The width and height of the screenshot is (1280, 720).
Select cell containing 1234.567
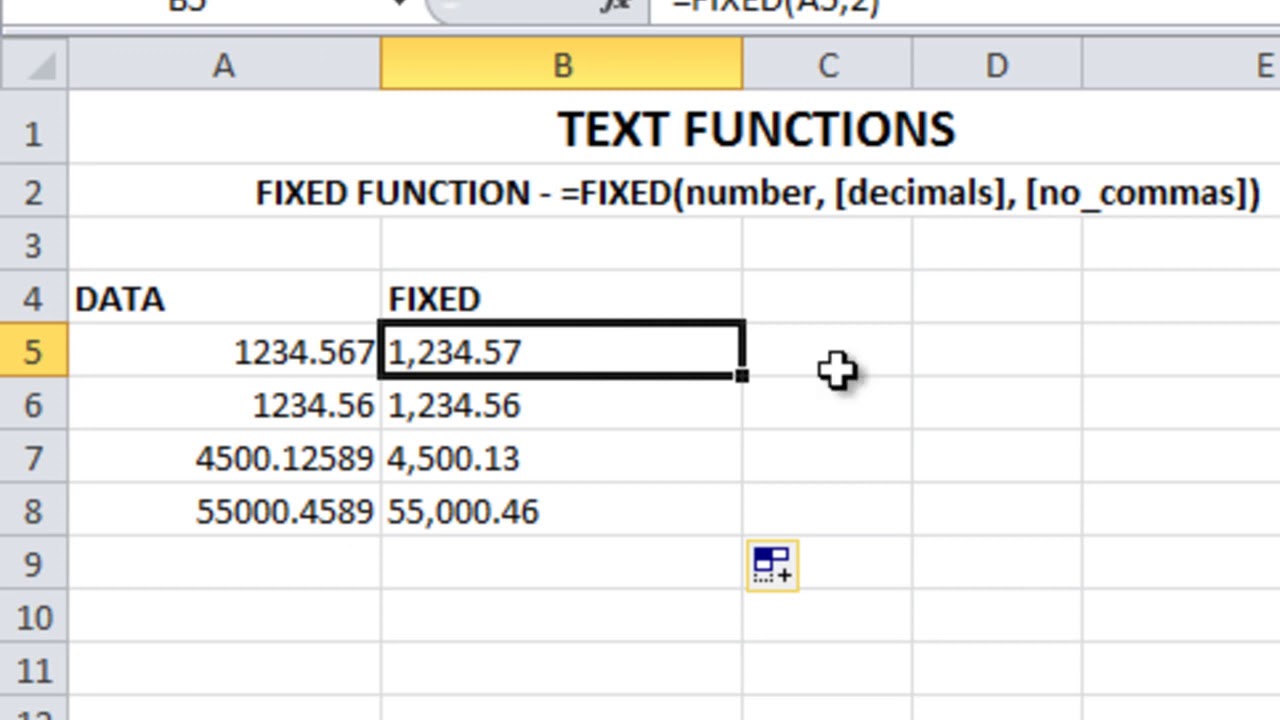click(224, 351)
